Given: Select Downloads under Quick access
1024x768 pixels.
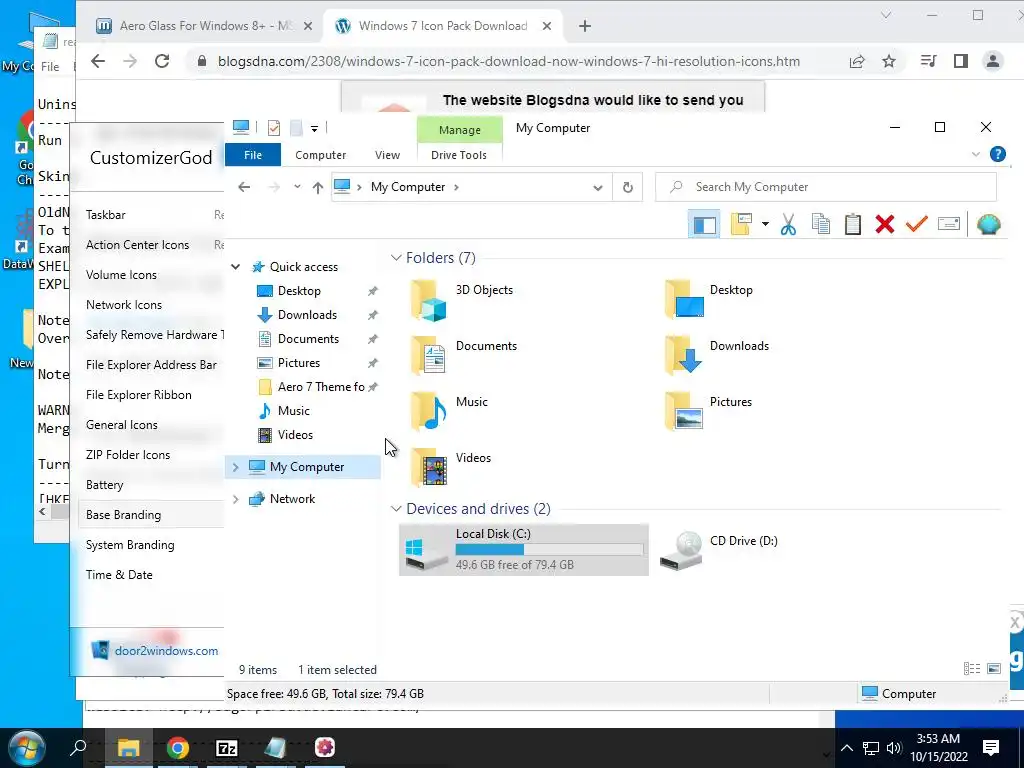Looking at the screenshot, I should tap(306, 315).
